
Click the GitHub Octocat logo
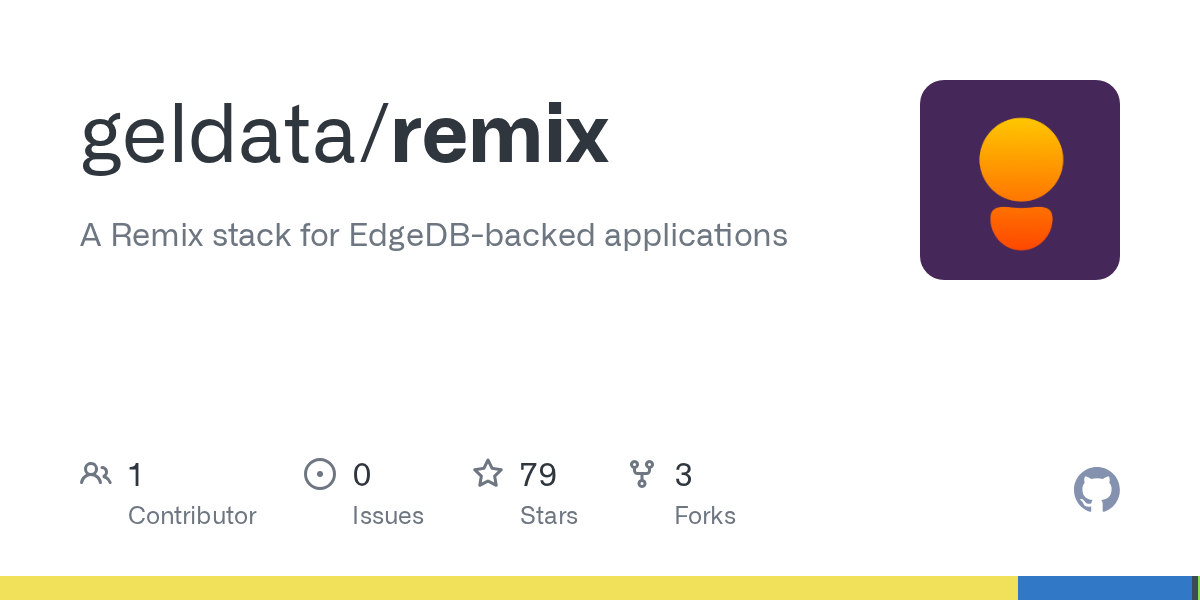[1096, 490]
